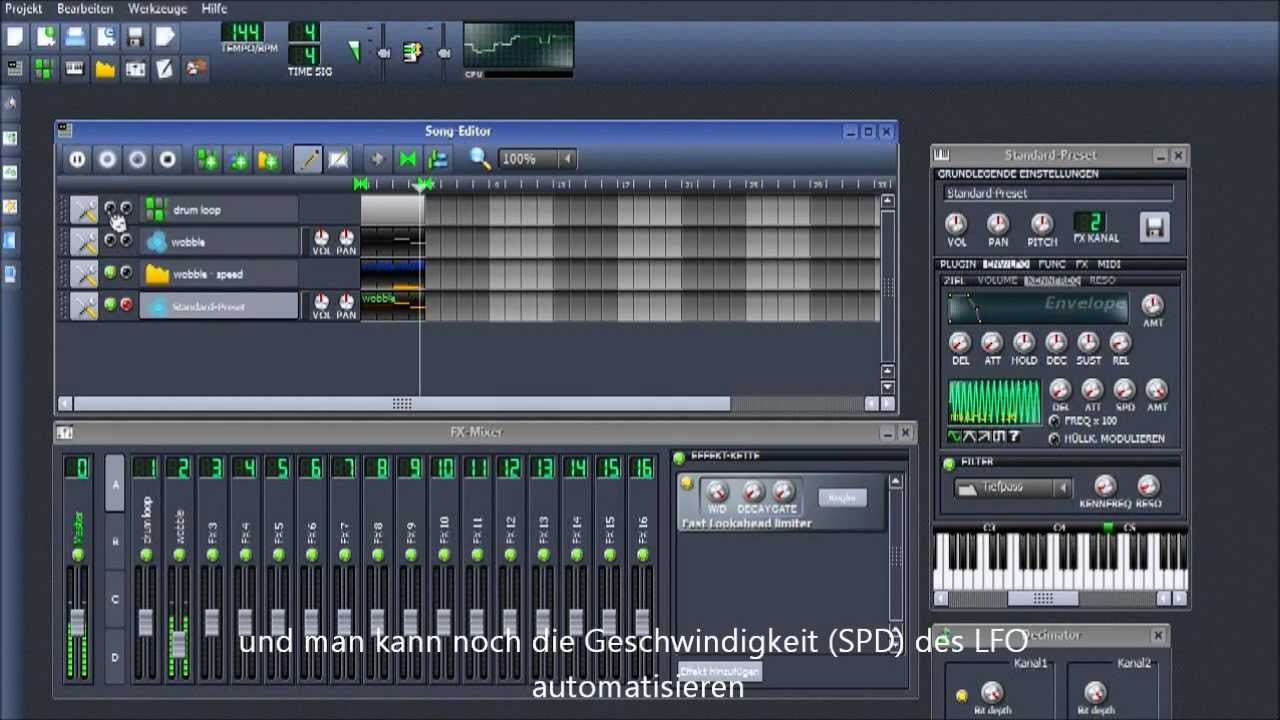Click the playback position behavior icon
The image size is (1280, 720).
point(437,159)
